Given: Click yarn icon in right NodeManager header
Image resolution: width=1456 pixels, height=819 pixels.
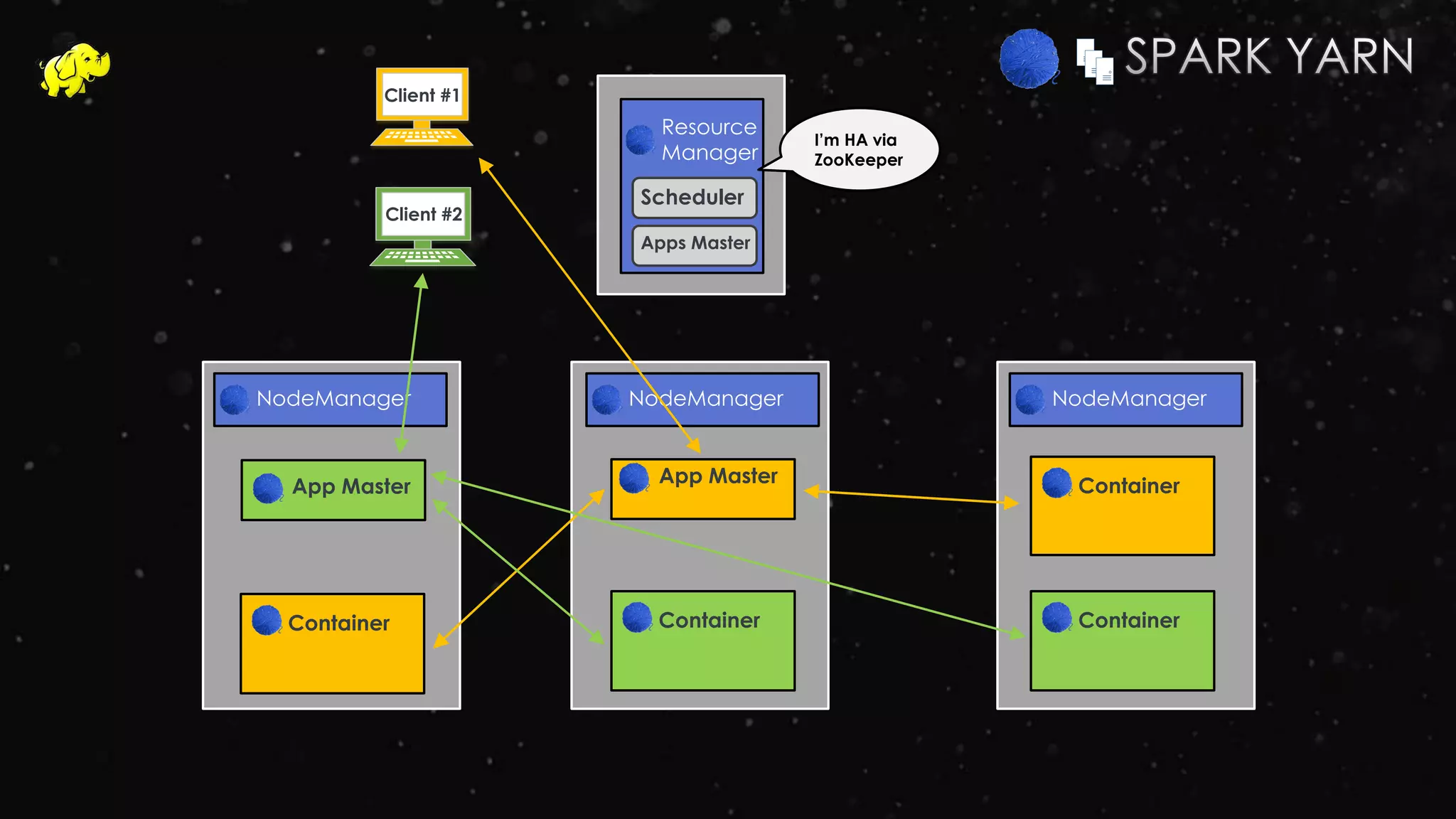Looking at the screenshot, I should tap(1029, 400).
